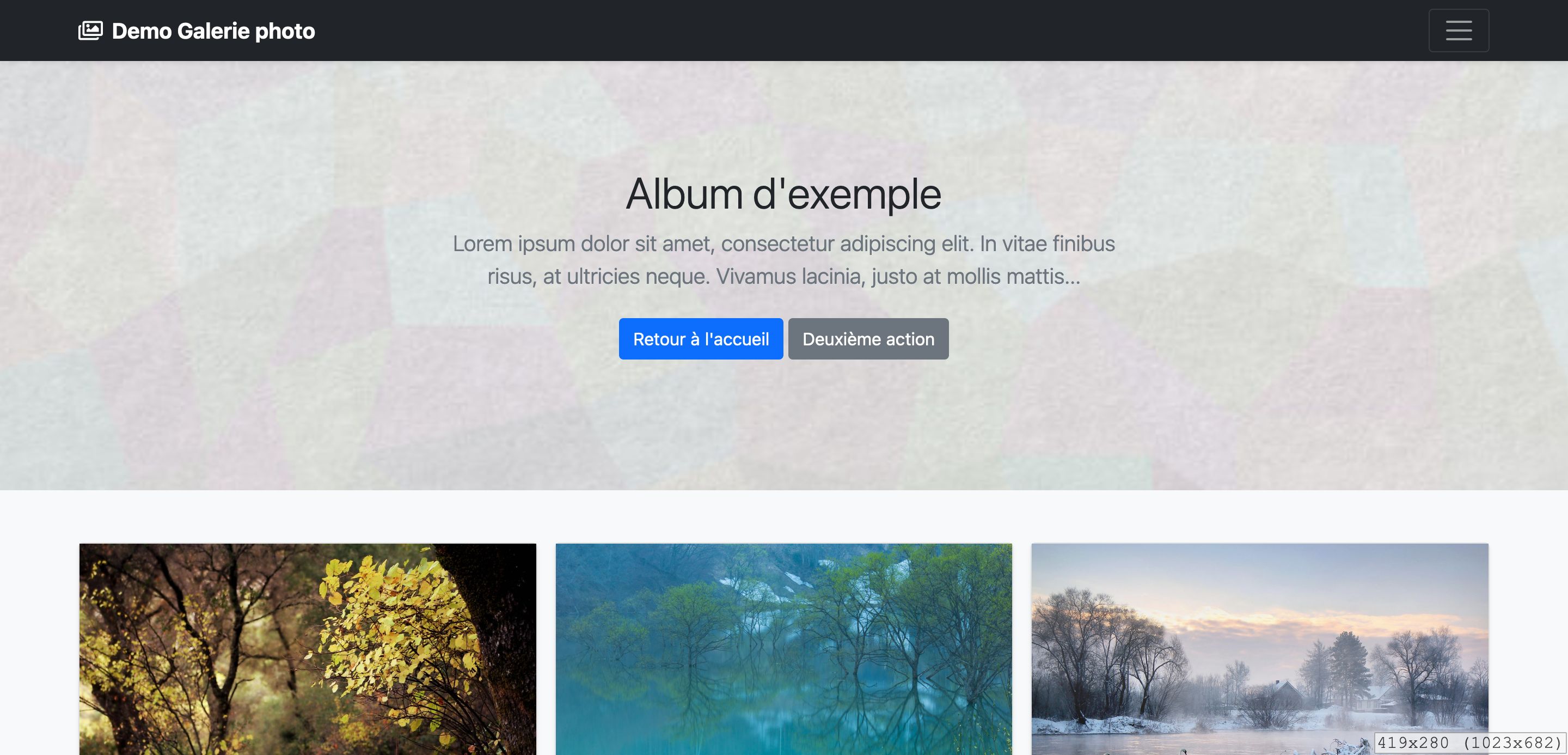Click the Lorem ipsum description paragraph
This screenshot has height=755, width=1568.
point(783,260)
